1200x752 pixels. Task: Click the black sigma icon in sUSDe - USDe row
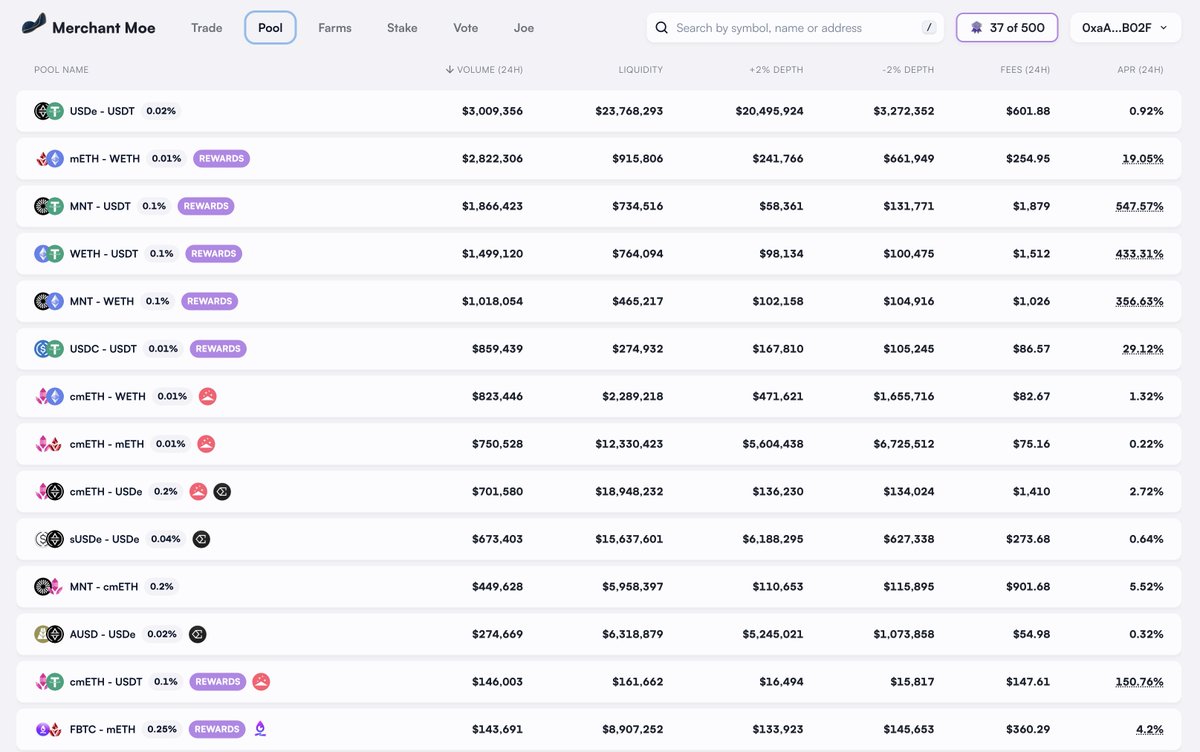[x=201, y=539]
